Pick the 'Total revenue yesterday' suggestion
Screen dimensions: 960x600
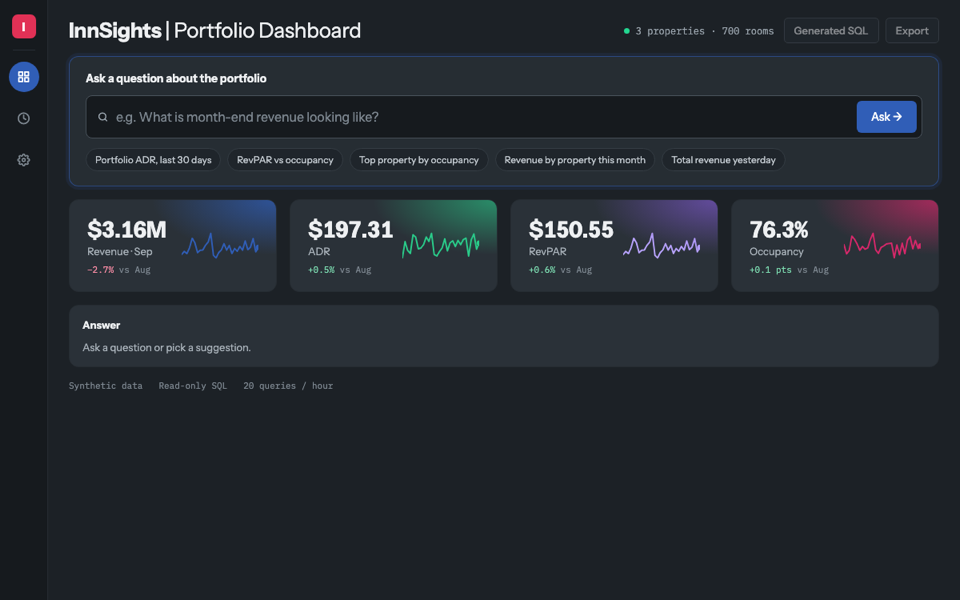point(723,160)
